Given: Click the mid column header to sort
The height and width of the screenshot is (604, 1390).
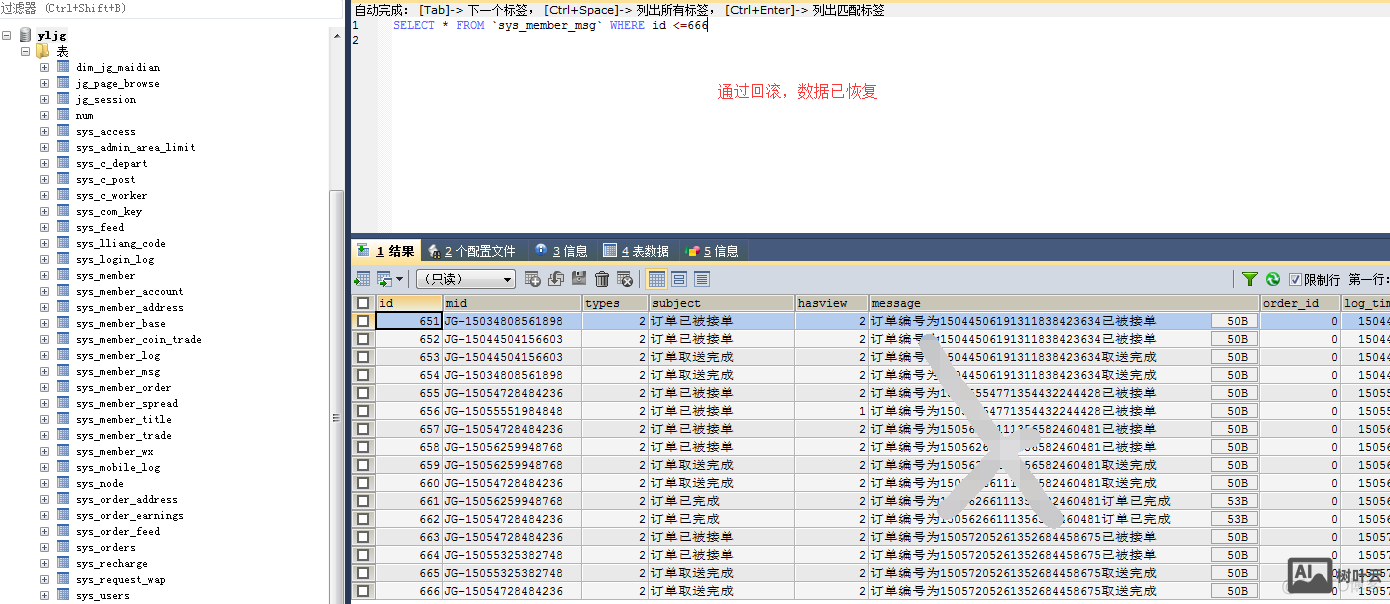Looking at the screenshot, I should pyautogui.click(x=510, y=302).
